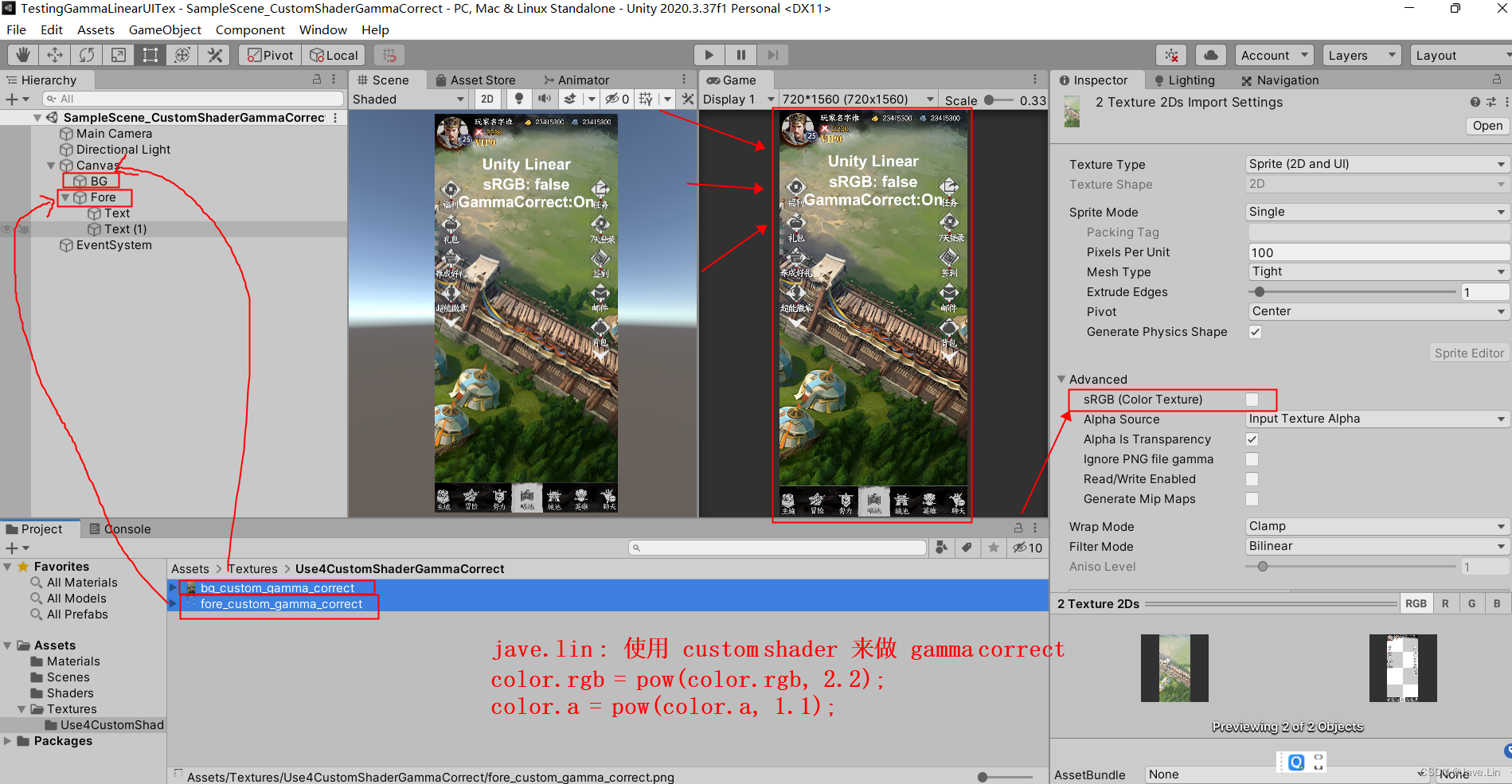
Task: Open the Wrap Mode dropdown set to Clamp
Action: click(x=1376, y=526)
